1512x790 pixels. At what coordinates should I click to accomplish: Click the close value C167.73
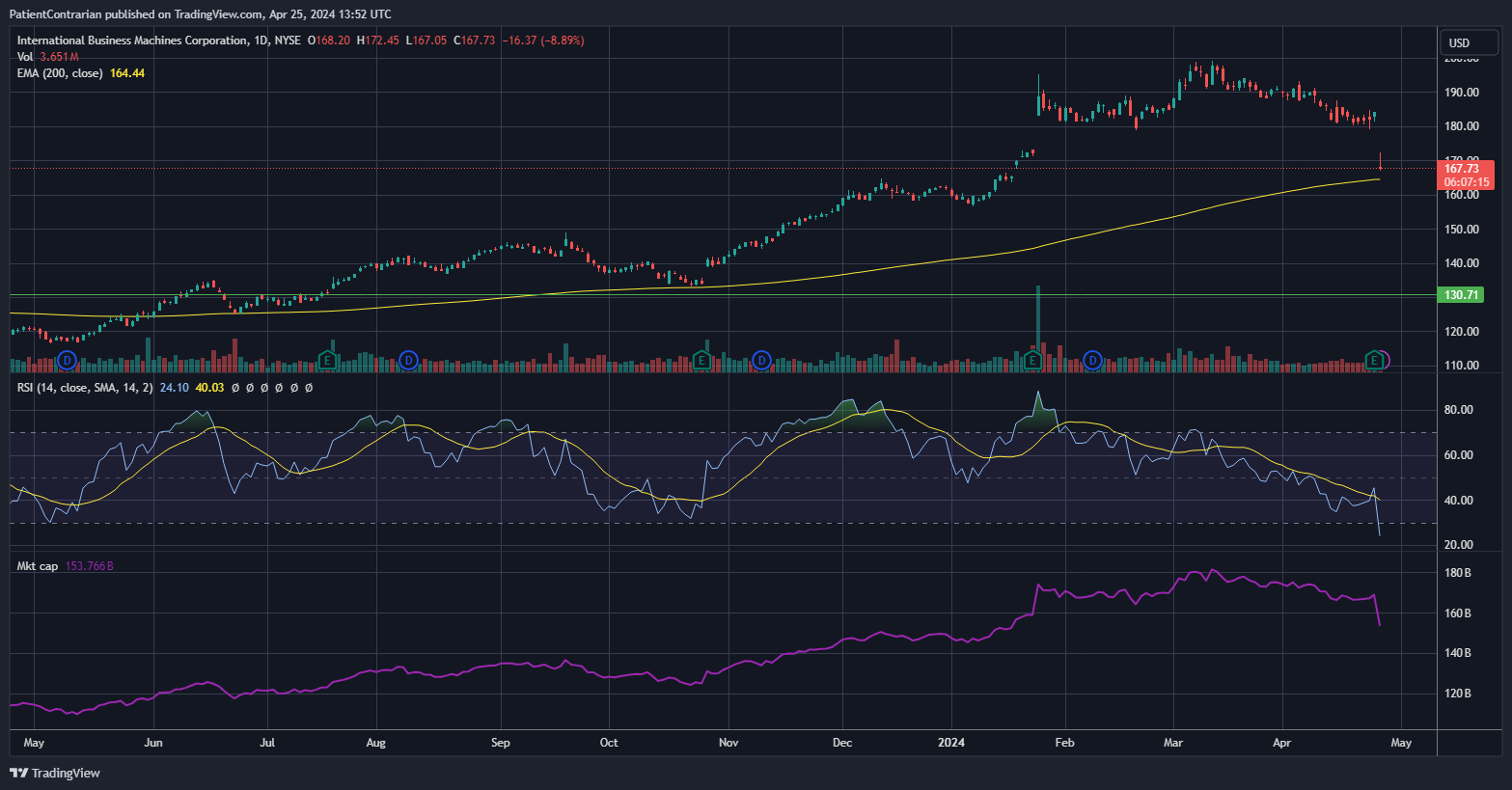(475, 41)
